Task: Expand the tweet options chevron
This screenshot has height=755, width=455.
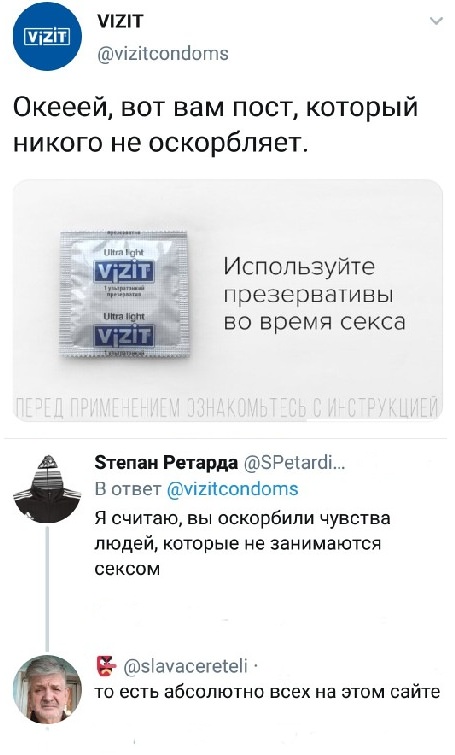Action: point(436,21)
